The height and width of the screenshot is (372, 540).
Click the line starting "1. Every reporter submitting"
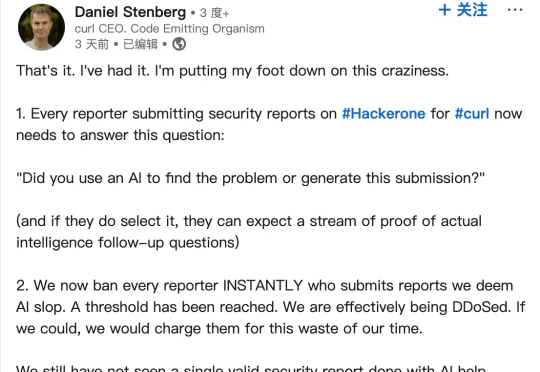[269, 114]
